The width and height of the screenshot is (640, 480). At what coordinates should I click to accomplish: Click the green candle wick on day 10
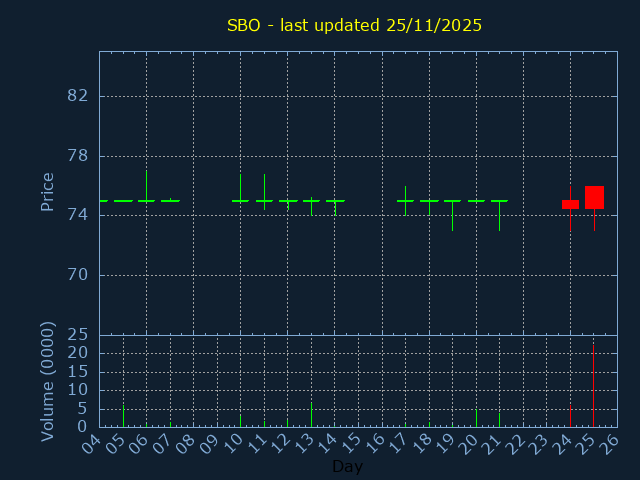point(240,185)
